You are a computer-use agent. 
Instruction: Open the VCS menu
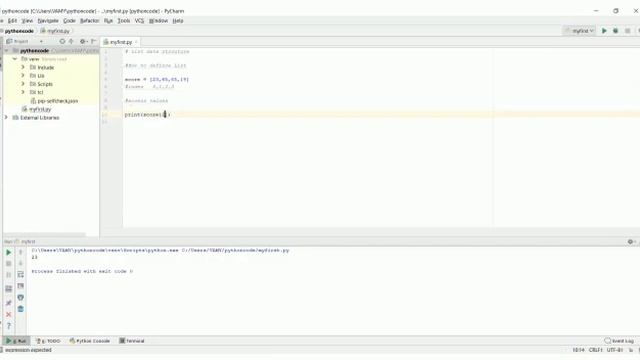pos(140,21)
